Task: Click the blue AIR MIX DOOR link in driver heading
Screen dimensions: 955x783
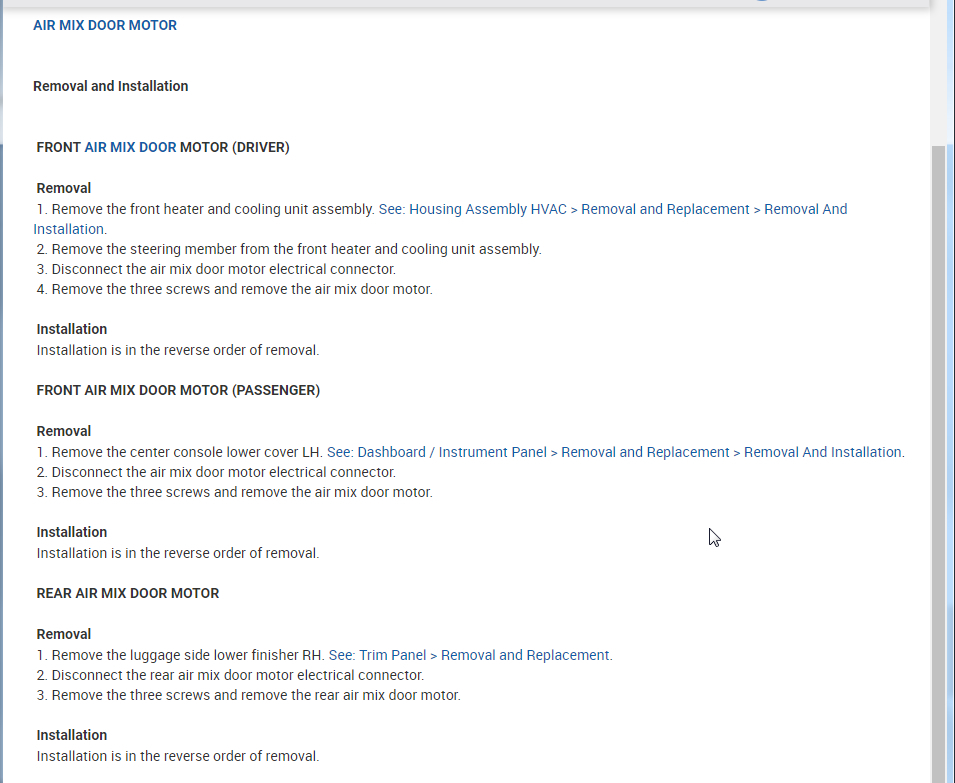Action: click(130, 147)
